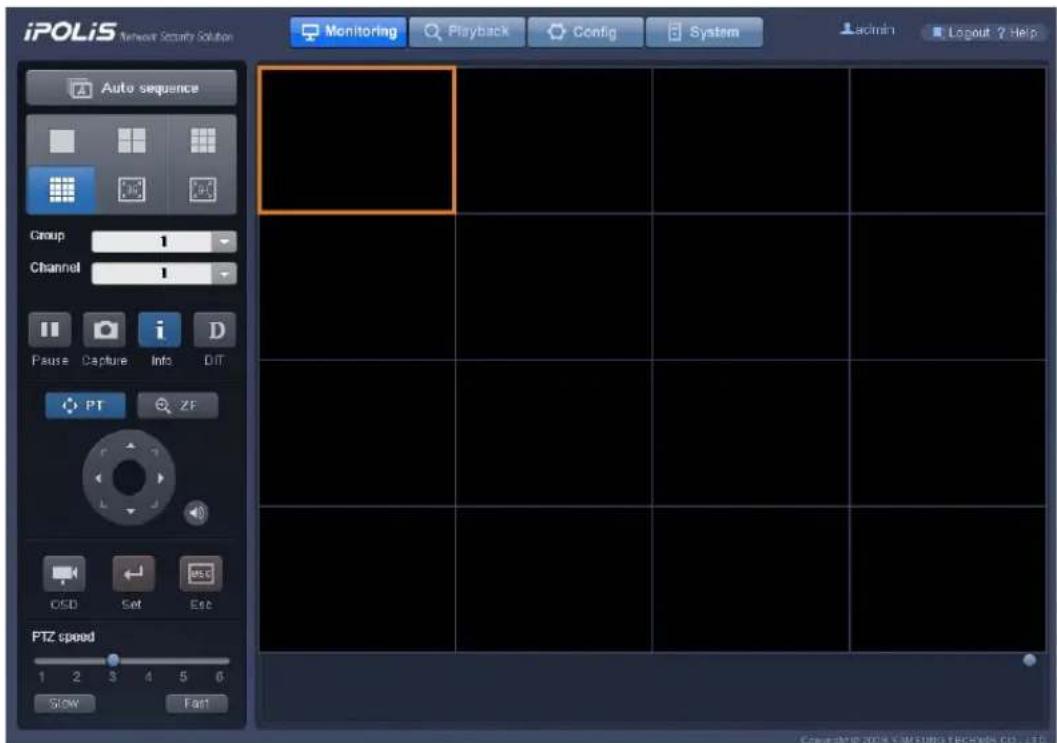Image resolution: width=1057 pixels, height=743 pixels.
Task: Move camera diagonally up-right on PTZ pad
Action: [x=155, y=452]
